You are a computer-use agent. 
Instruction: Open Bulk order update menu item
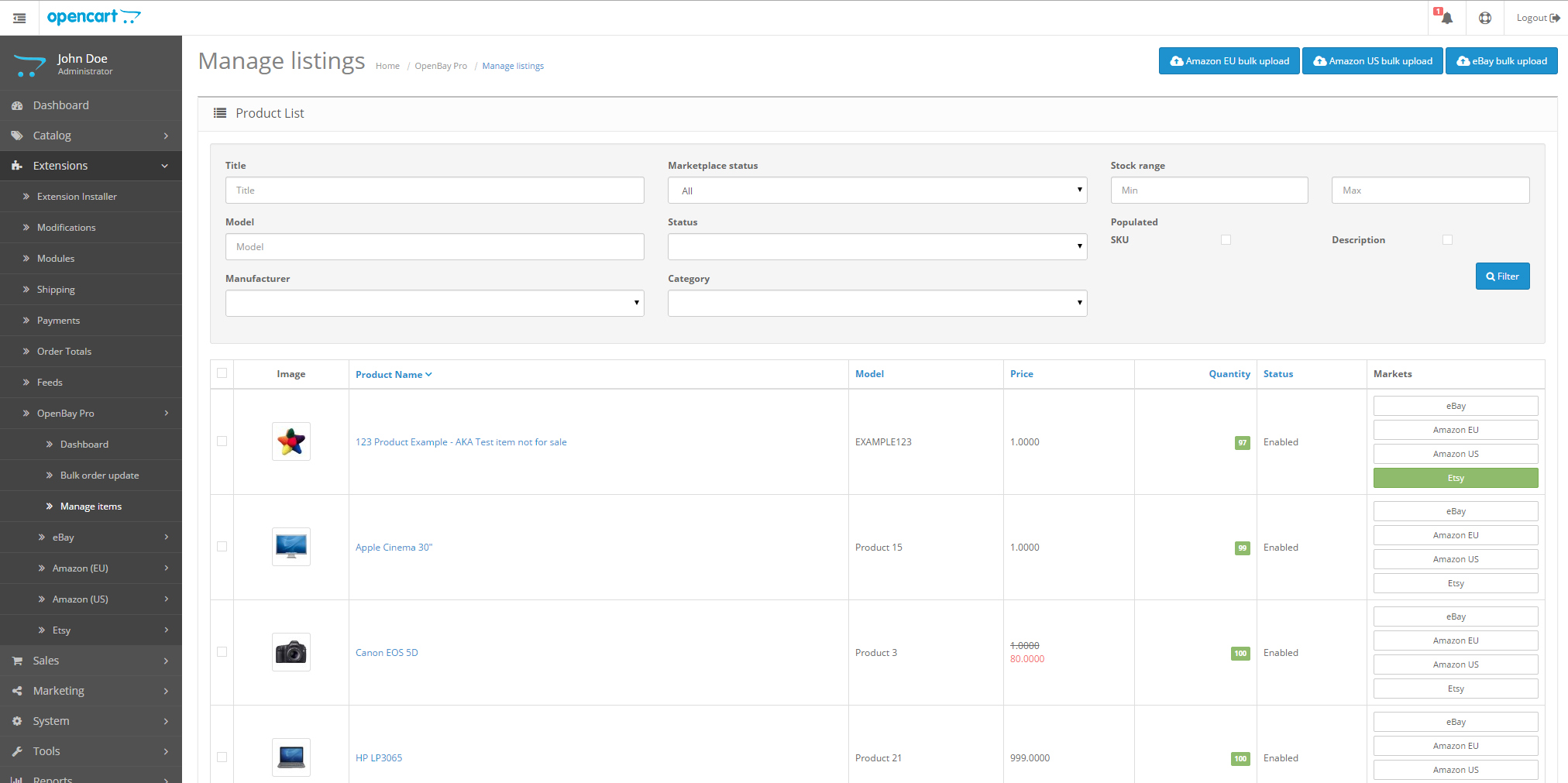[x=91, y=476]
